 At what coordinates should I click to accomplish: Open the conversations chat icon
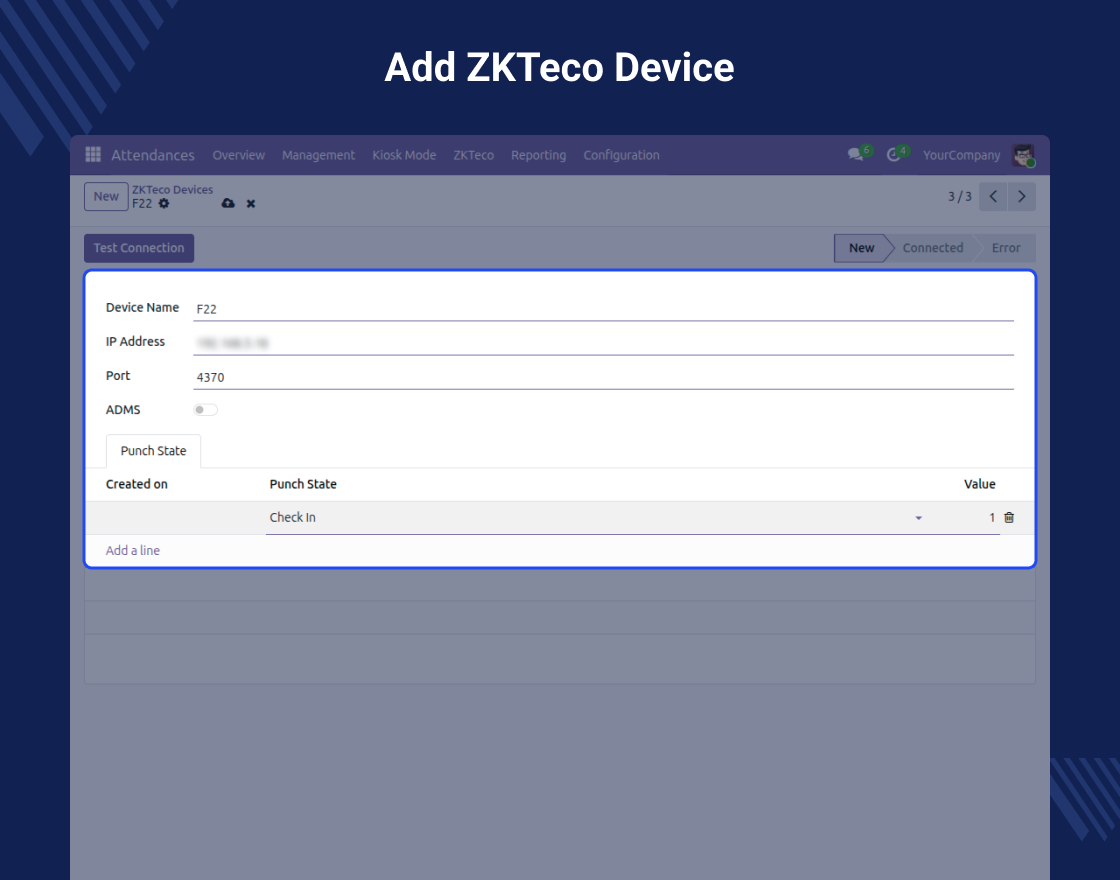click(855, 154)
